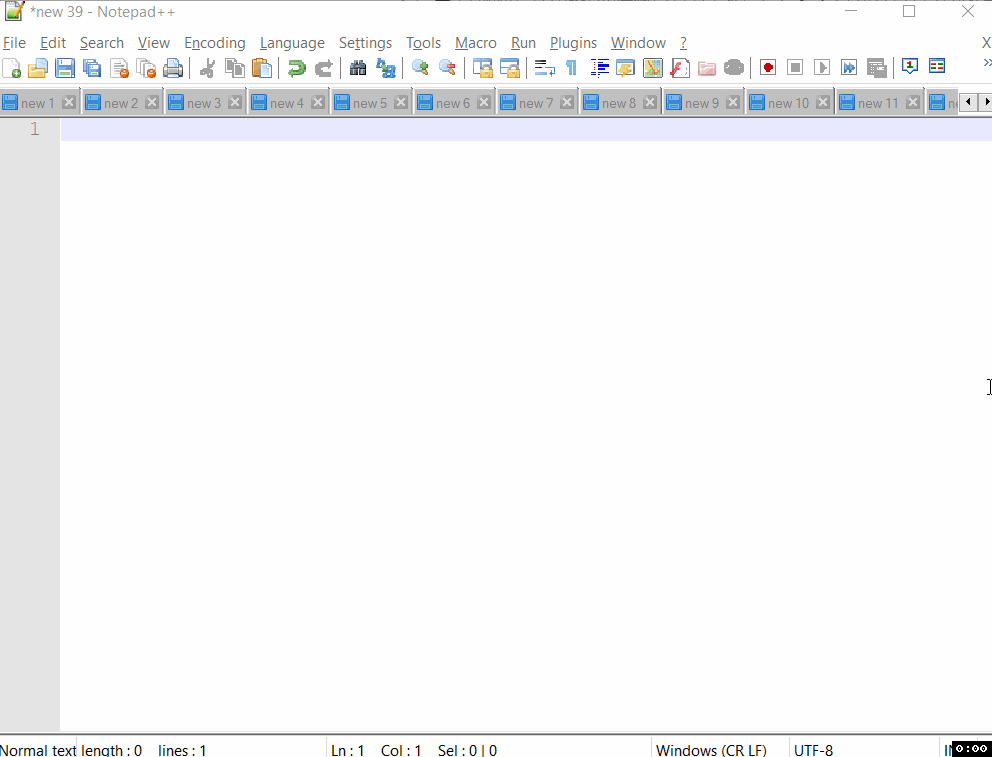Open the Document Map panel icon
992x757 pixels.
652,68
